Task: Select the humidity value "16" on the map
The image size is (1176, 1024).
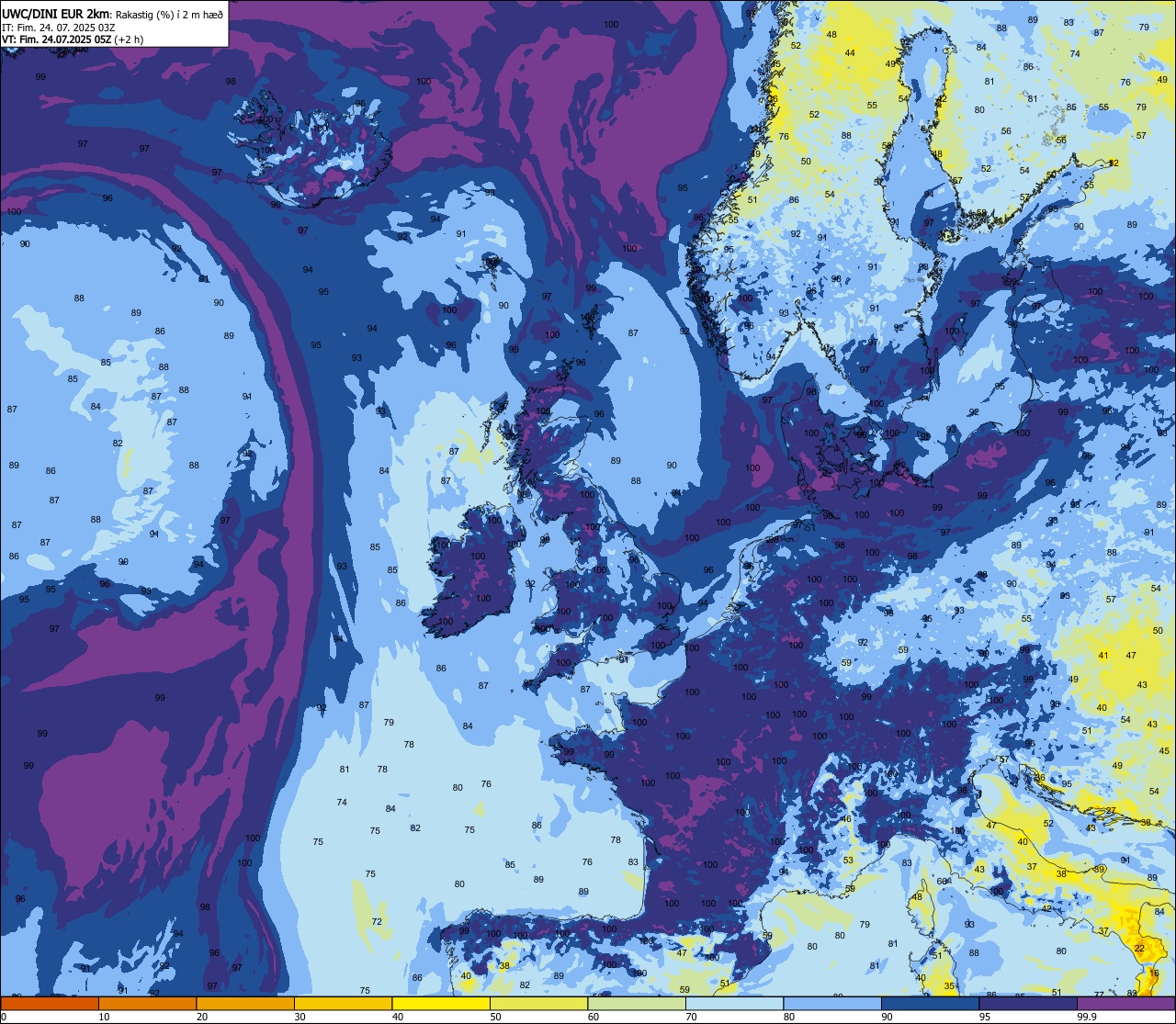Action: click(1154, 972)
